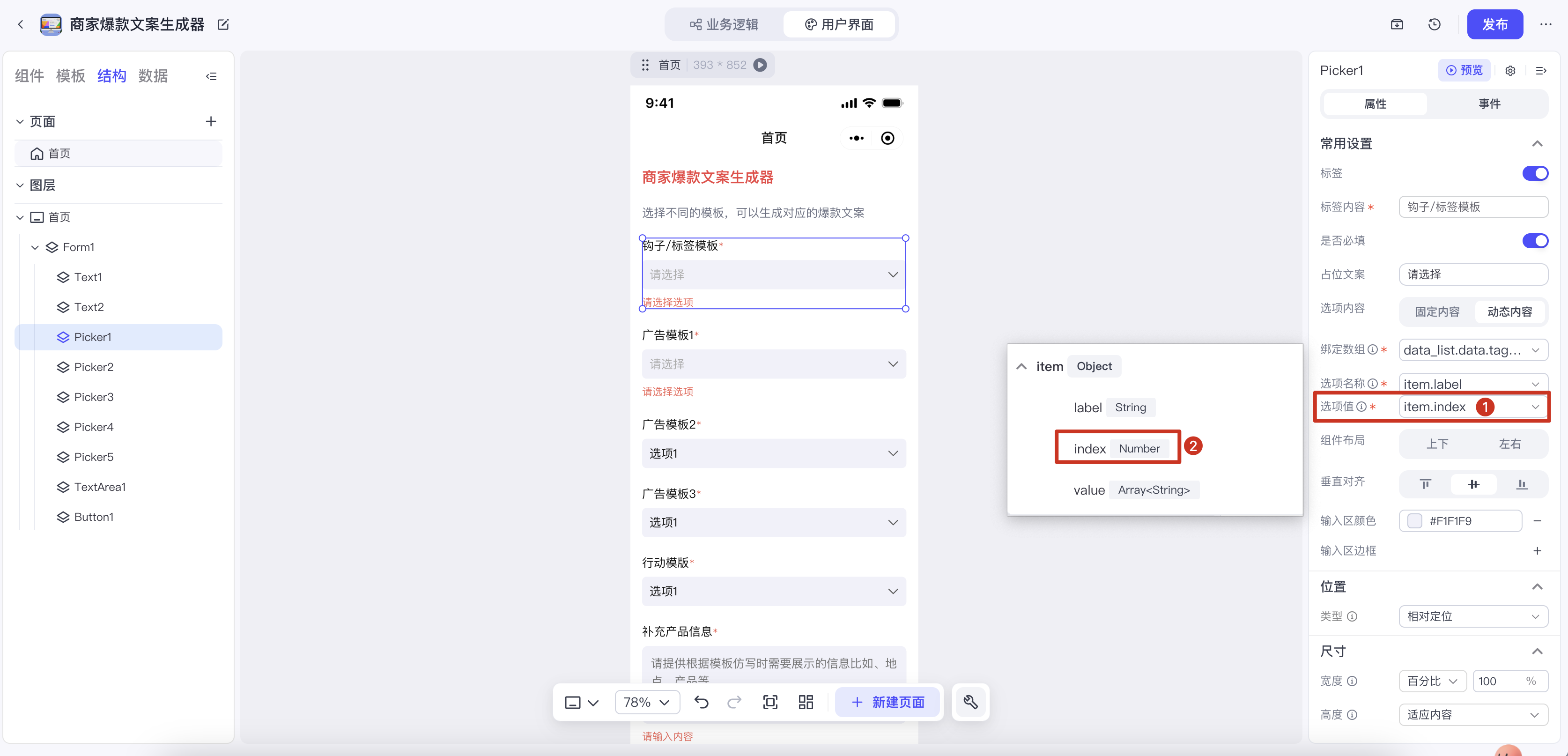
Task: Toggle the 是否必填 switch
Action: click(x=1535, y=241)
